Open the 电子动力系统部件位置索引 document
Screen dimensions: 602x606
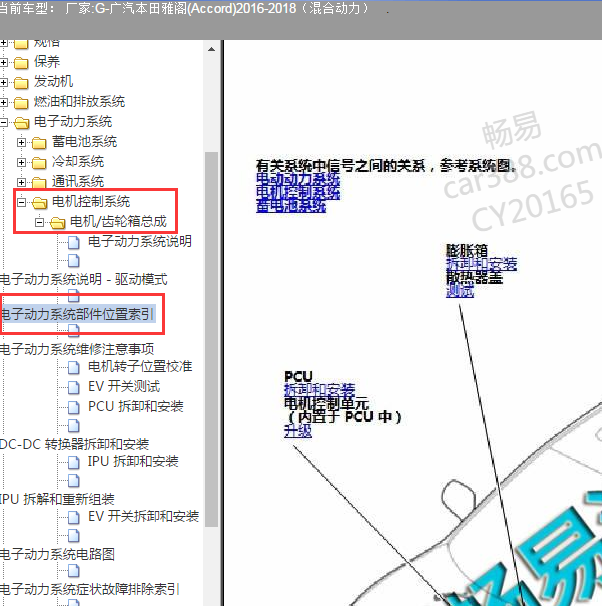click(x=77, y=314)
